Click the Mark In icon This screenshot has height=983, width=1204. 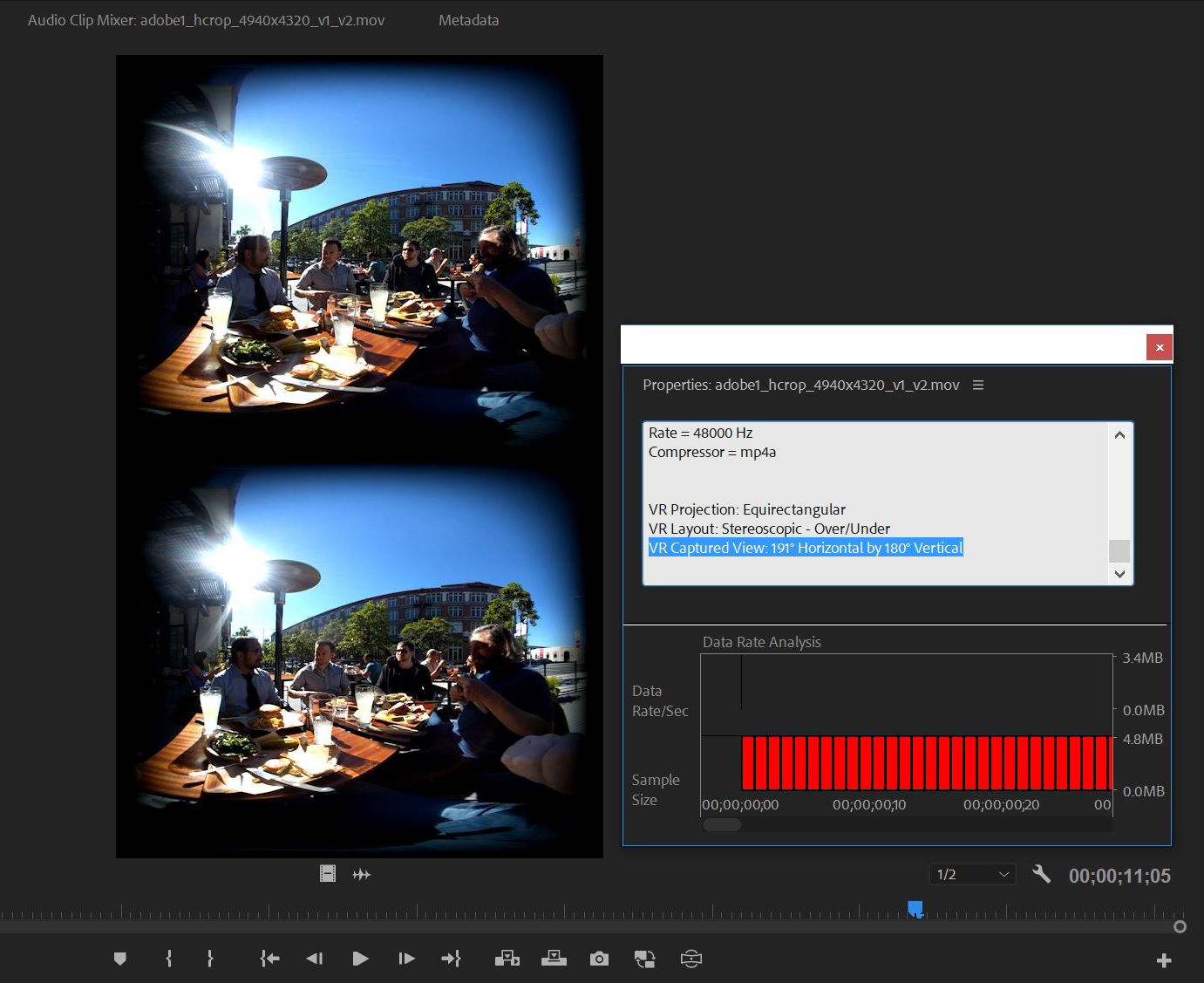pyautogui.click(x=168, y=958)
